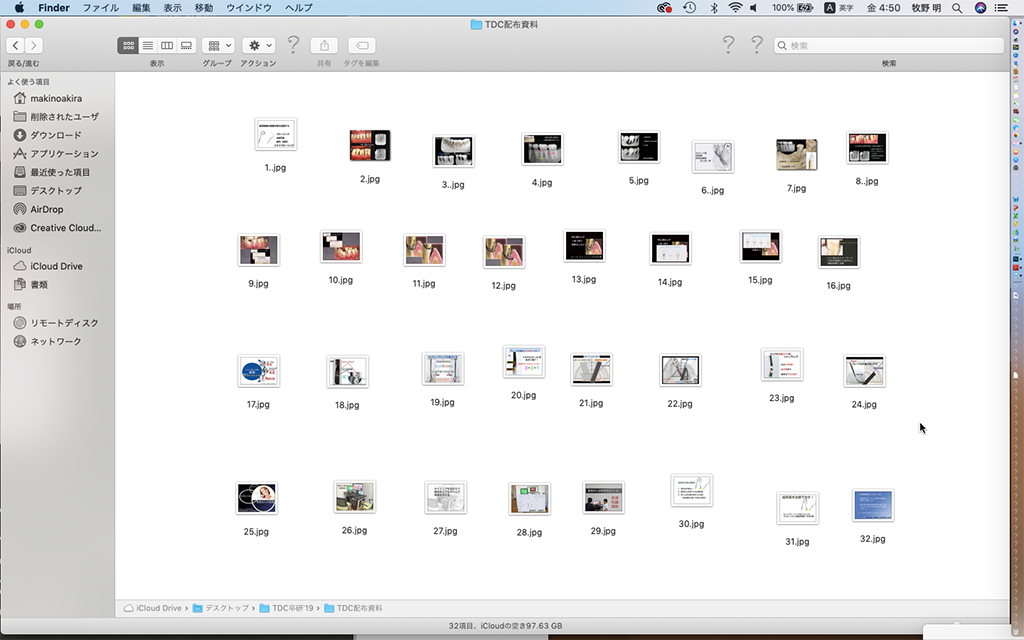Select 削除されたユーザ in sidebar
Viewport: 1024px width, 640px height.
click(x=57, y=116)
